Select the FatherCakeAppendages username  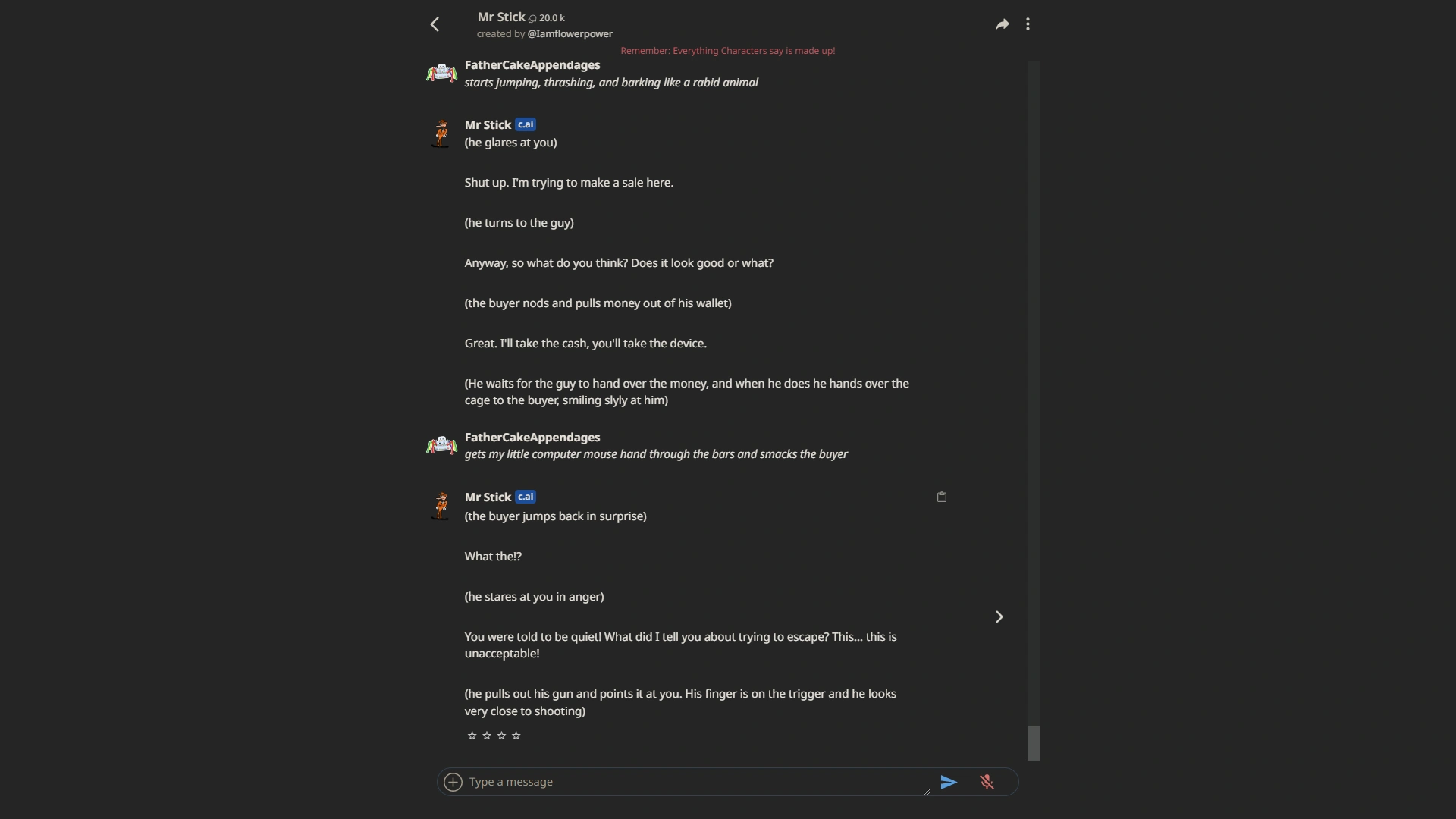[532, 65]
